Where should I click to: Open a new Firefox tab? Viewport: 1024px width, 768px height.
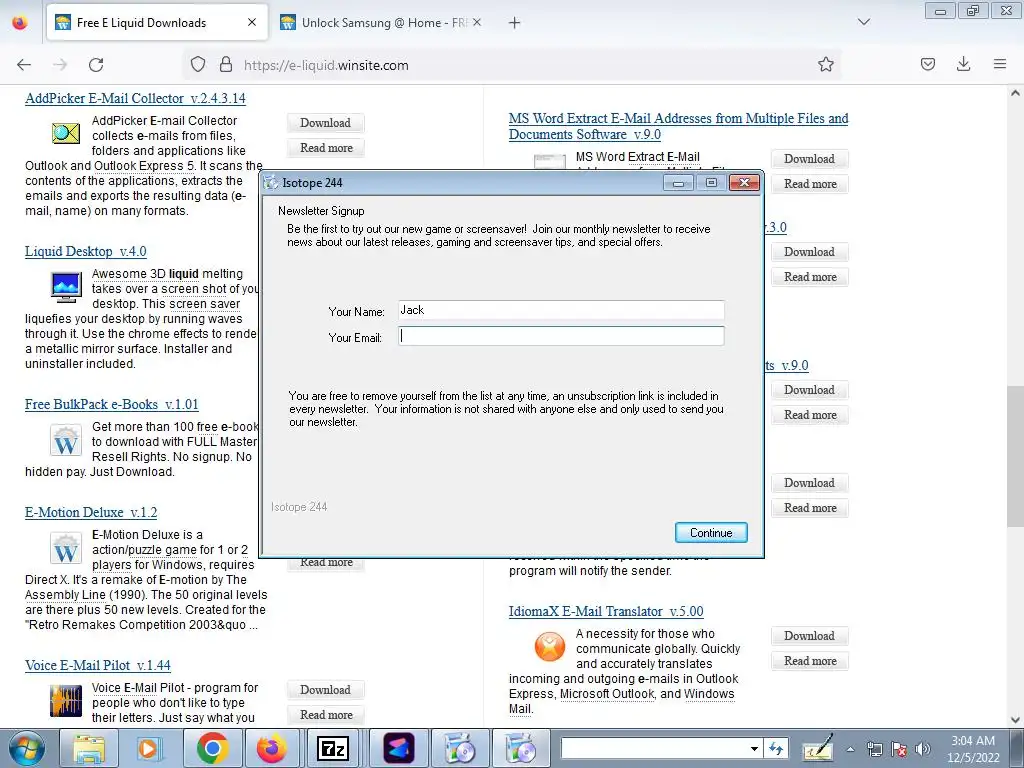click(515, 23)
